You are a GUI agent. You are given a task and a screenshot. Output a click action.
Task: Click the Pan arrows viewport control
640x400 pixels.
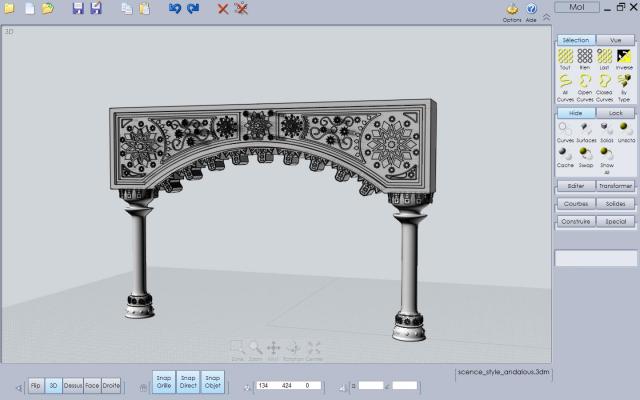(x=273, y=351)
